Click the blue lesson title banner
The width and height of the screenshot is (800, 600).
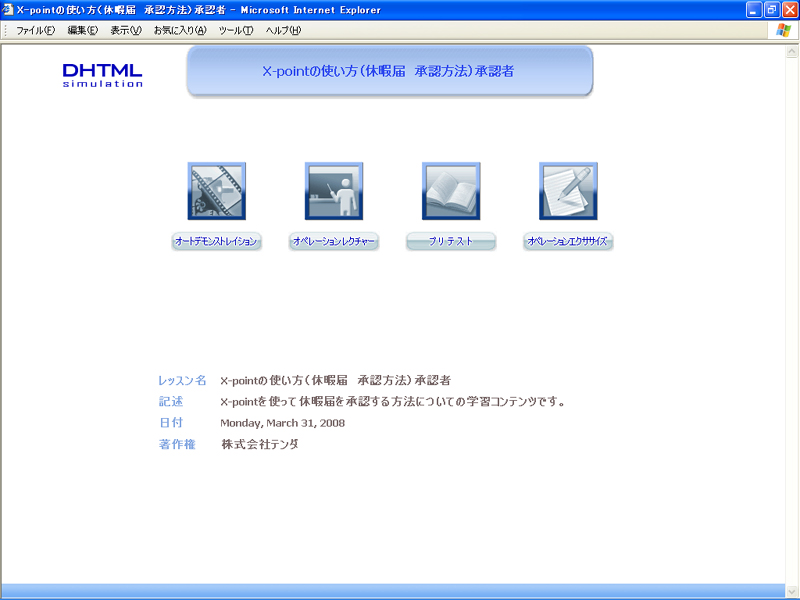pos(390,71)
